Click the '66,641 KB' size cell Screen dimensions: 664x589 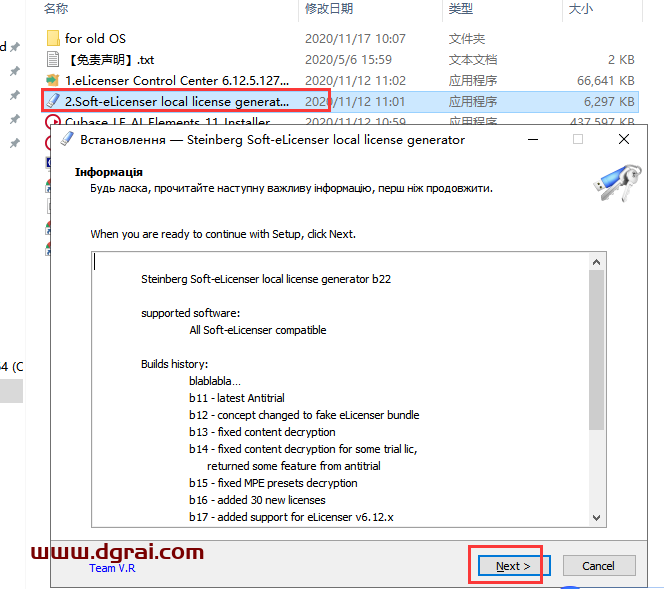click(606, 80)
